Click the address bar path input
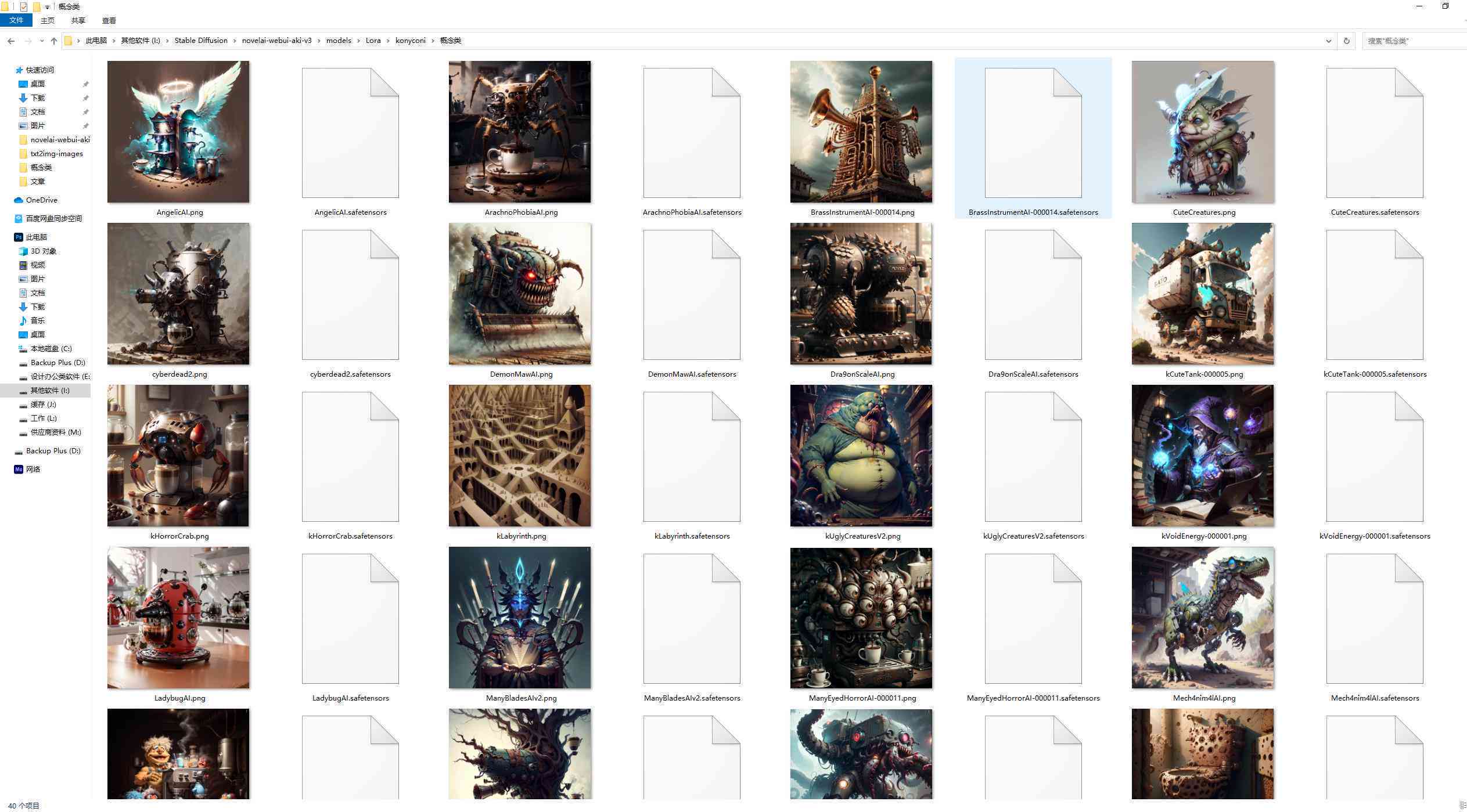This screenshot has width=1467, height=812. coord(695,40)
